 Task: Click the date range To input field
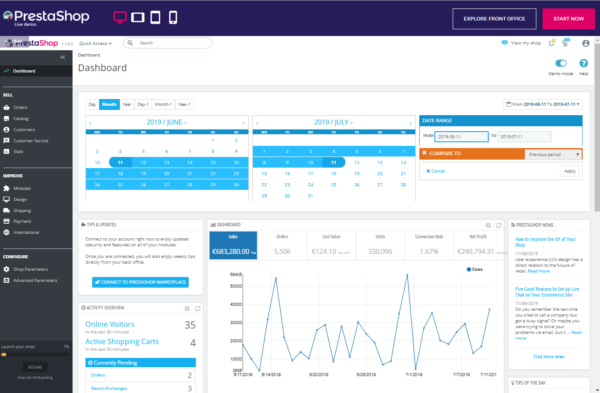[524, 137]
